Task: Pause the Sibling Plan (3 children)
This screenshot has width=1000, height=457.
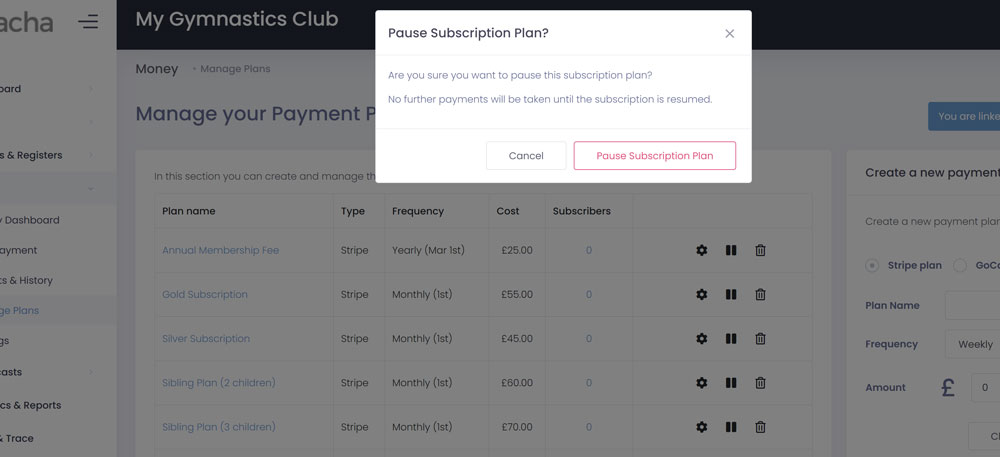Action: 731,427
